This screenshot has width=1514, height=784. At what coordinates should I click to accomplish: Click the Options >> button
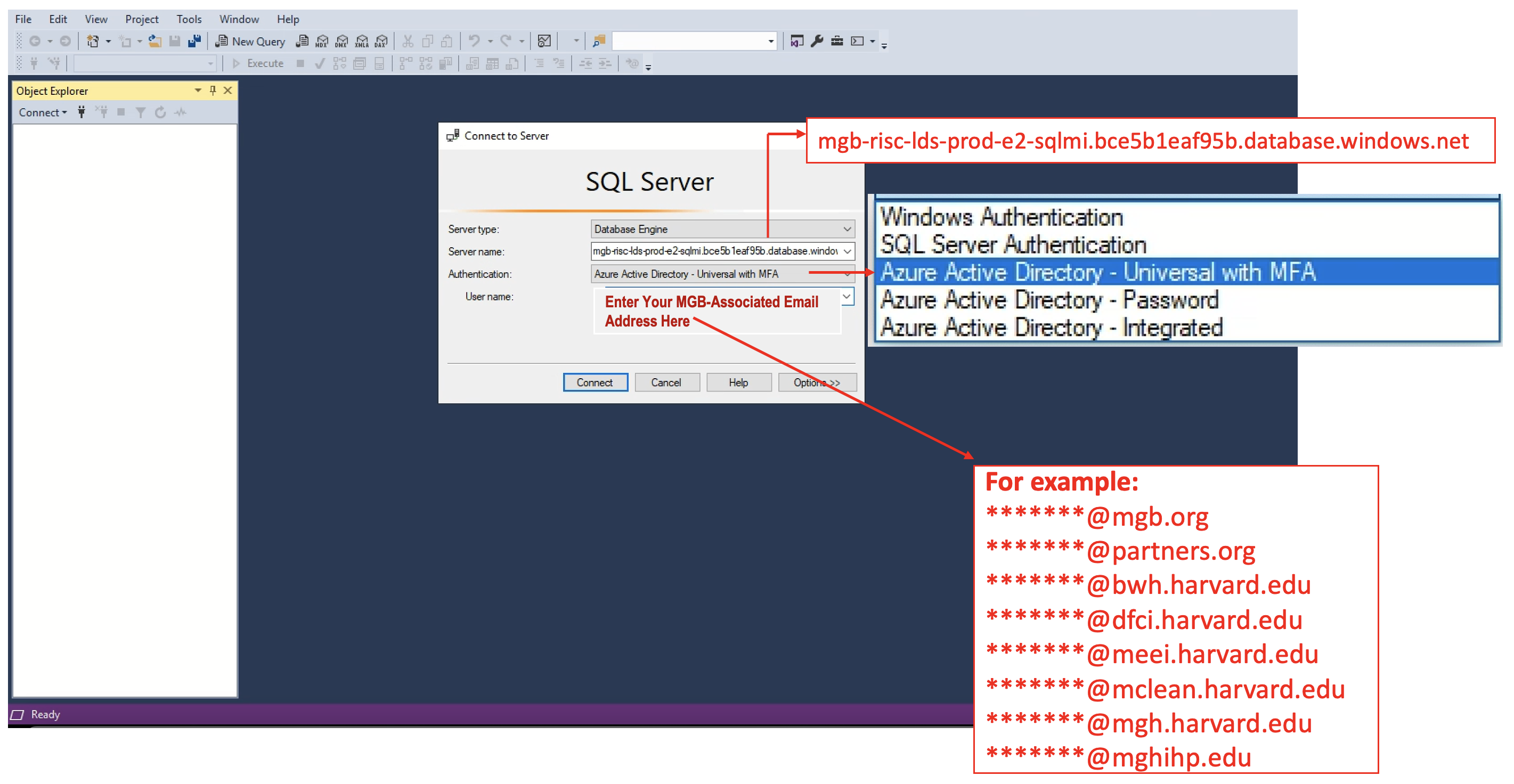point(817,382)
